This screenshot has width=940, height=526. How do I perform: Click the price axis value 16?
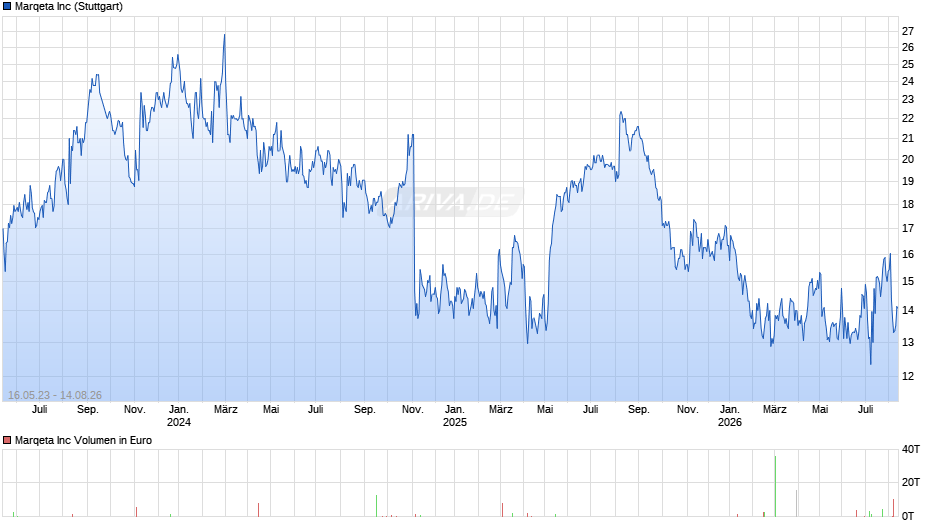[x=908, y=254]
